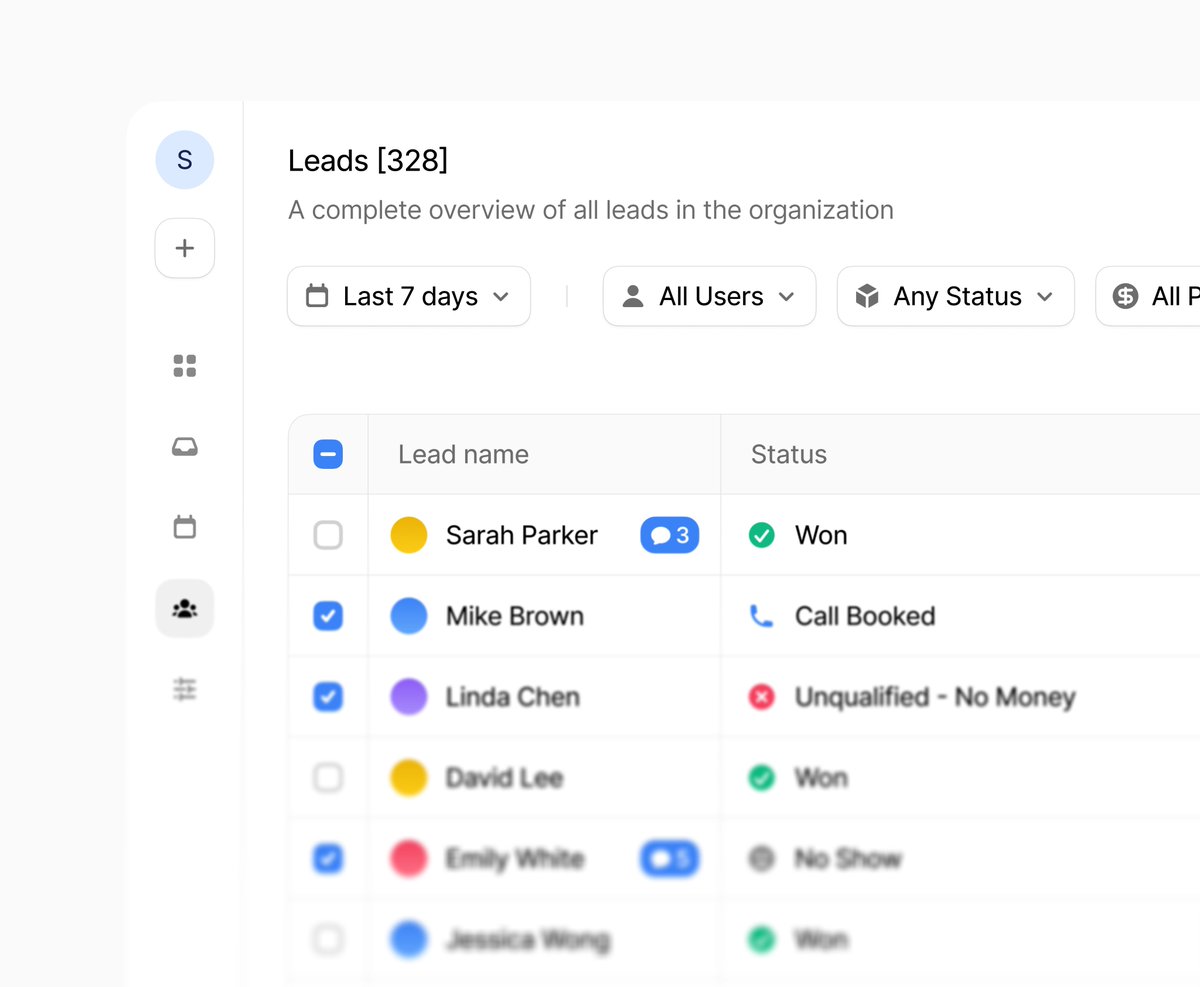Click Sarah Parker's Won status text
Viewport: 1200px width, 987px height.
(821, 535)
